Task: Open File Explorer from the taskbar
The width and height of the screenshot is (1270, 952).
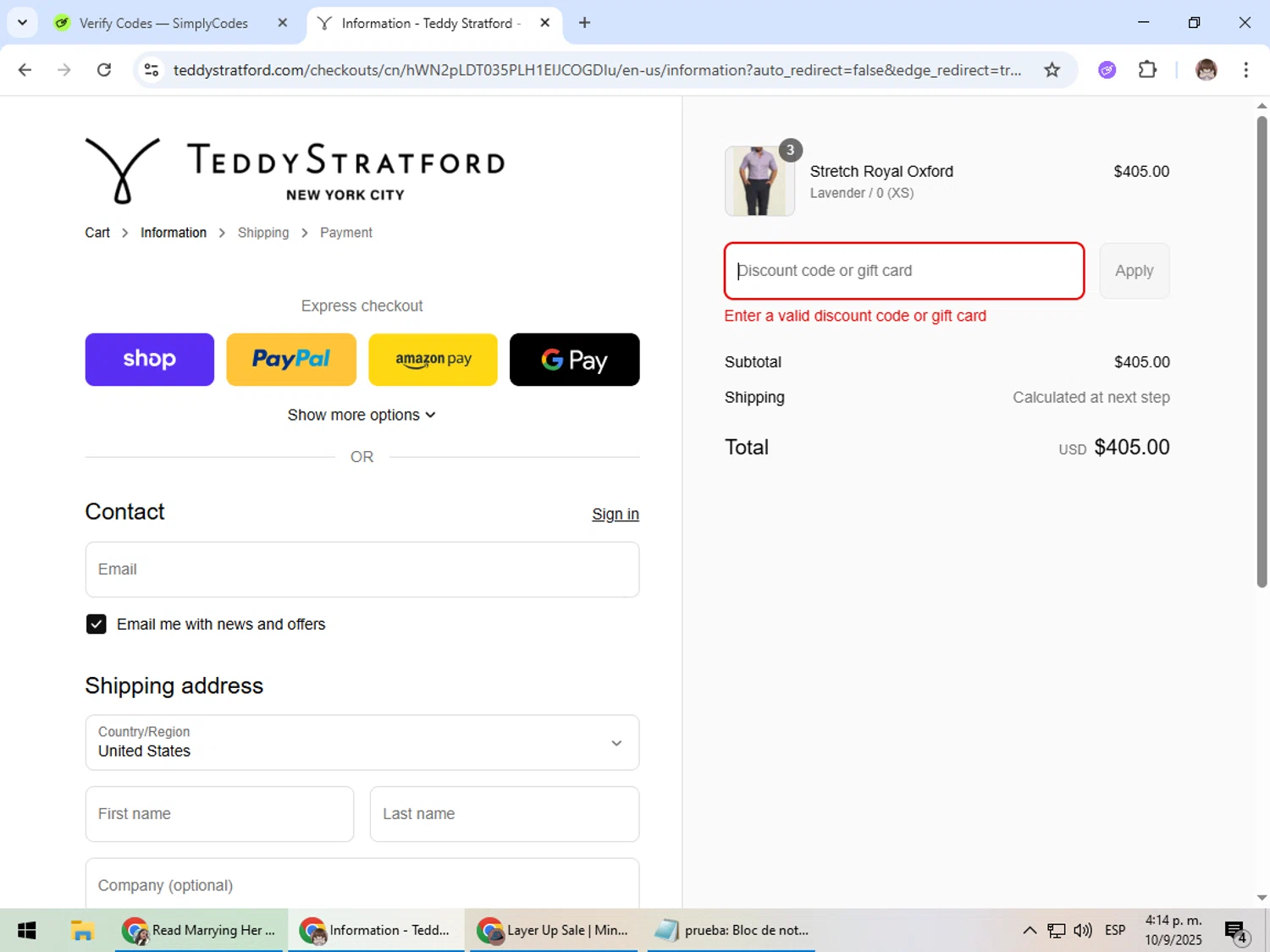Action: (82, 931)
